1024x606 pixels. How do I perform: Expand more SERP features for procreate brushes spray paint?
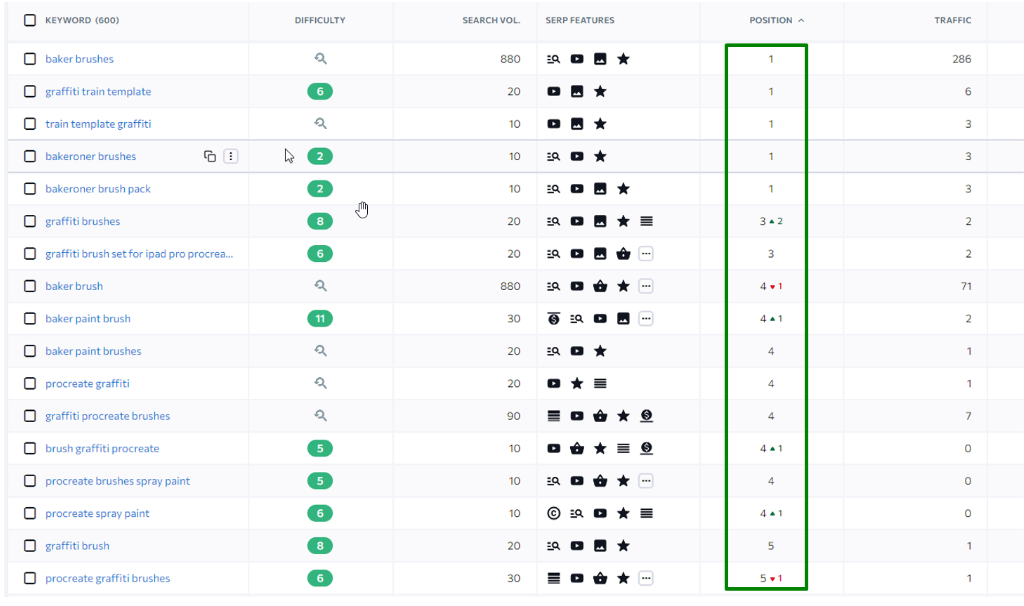point(646,481)
